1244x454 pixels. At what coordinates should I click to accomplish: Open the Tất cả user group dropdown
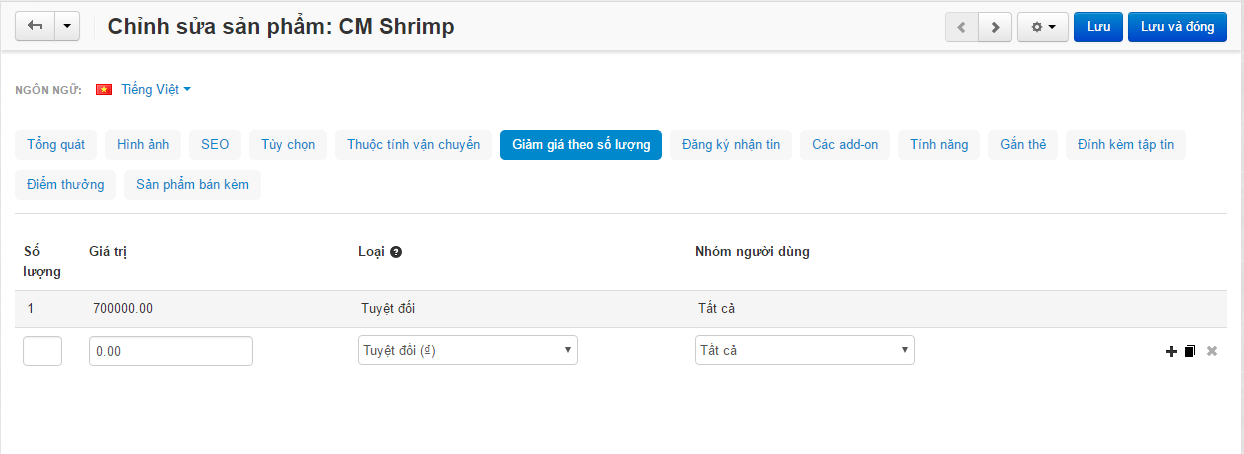click(x=805, y=350)
